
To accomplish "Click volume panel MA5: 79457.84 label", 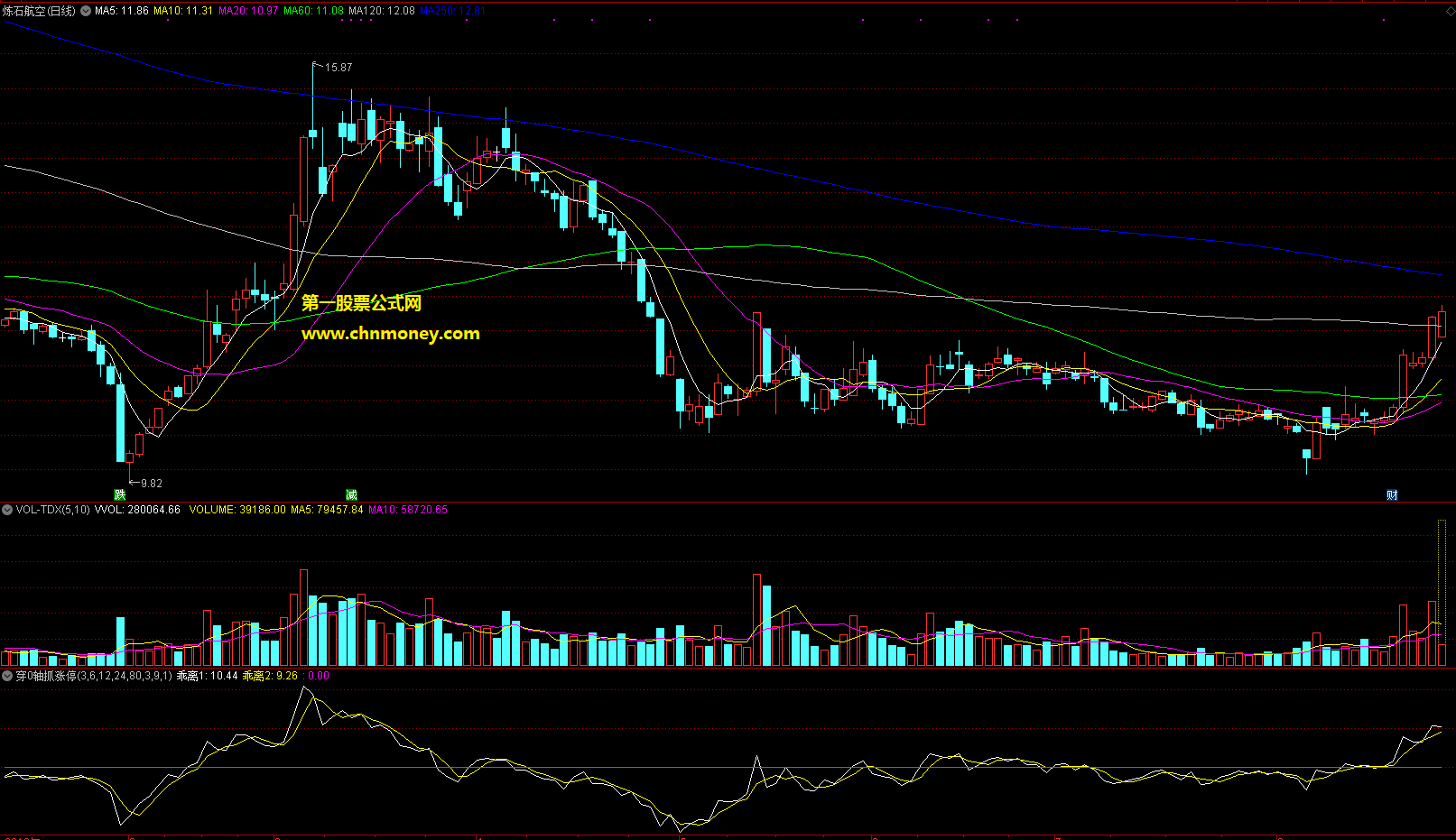I will (327, 510).
